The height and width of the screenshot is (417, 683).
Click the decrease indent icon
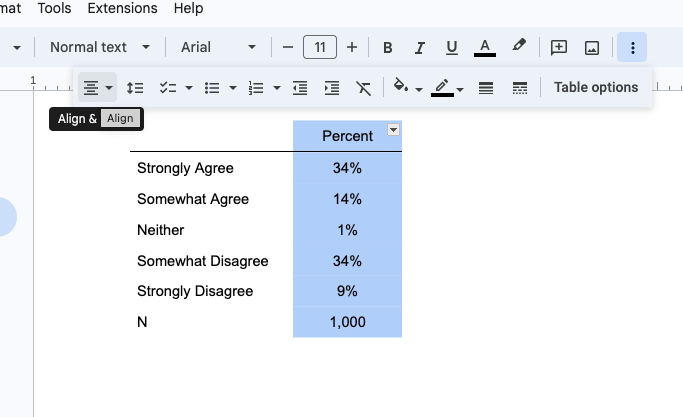point(300,88)
